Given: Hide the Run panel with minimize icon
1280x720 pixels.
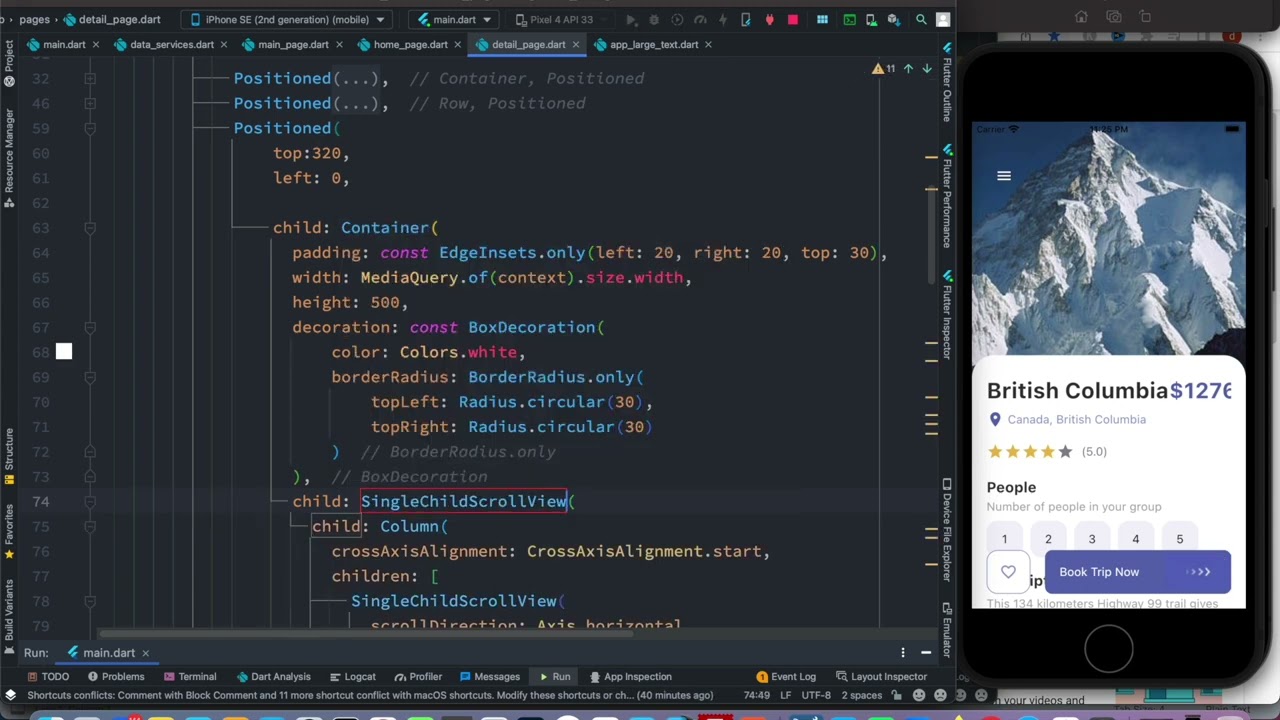Looking at the screenshot, I should tap(926, 653).
